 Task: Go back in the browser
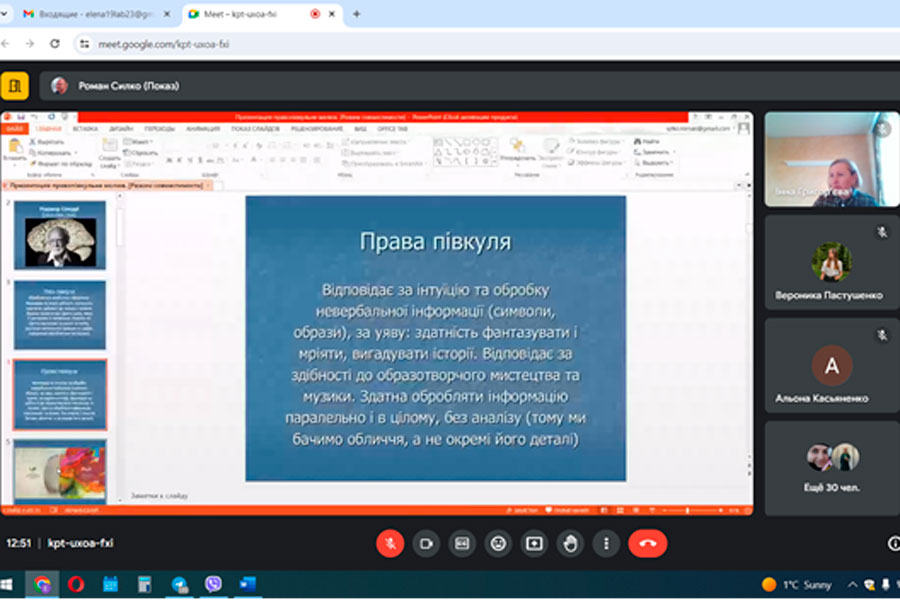click(6, 44)
